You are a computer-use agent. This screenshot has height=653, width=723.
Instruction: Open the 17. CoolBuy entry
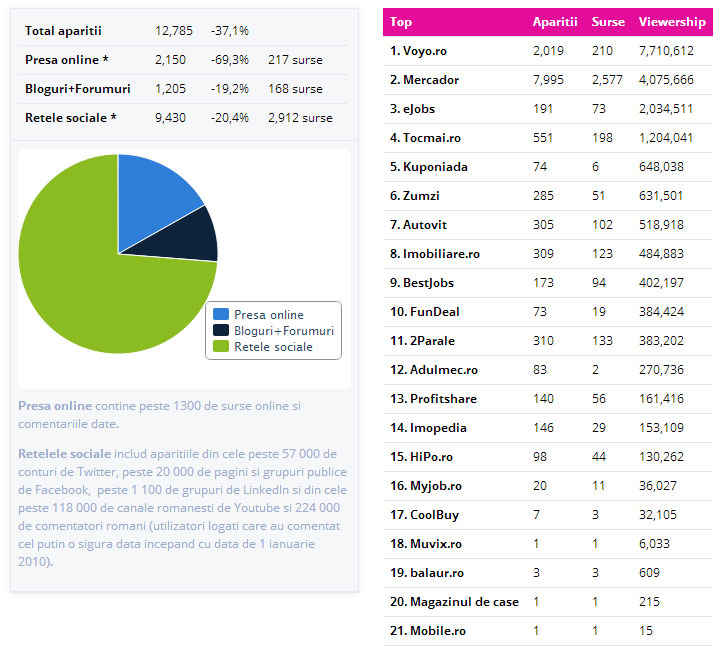click(x=424, y=516)
